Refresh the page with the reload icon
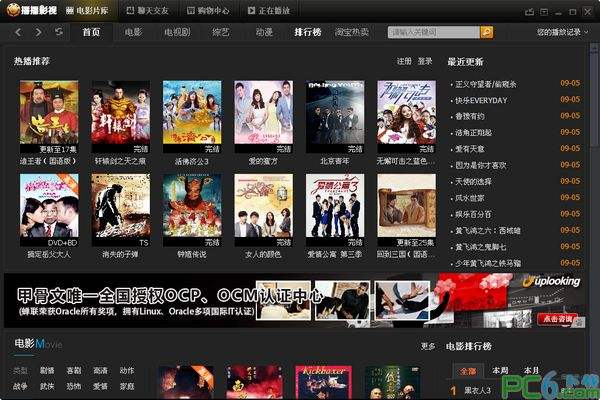 [59, 31]
